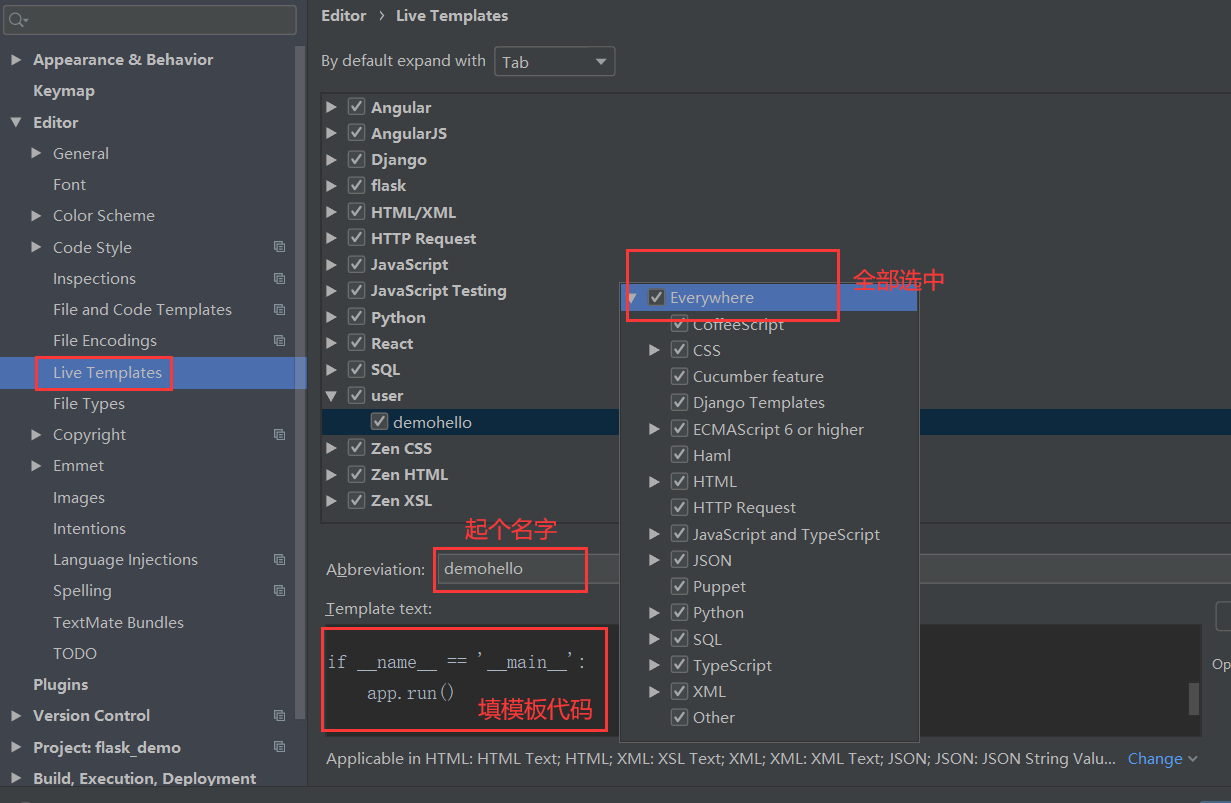This screenshot has width=1231, height=803.
Task: Click the ECMAScript 6 or higher label
Action: pyautogui.click(x=778, y=429)
